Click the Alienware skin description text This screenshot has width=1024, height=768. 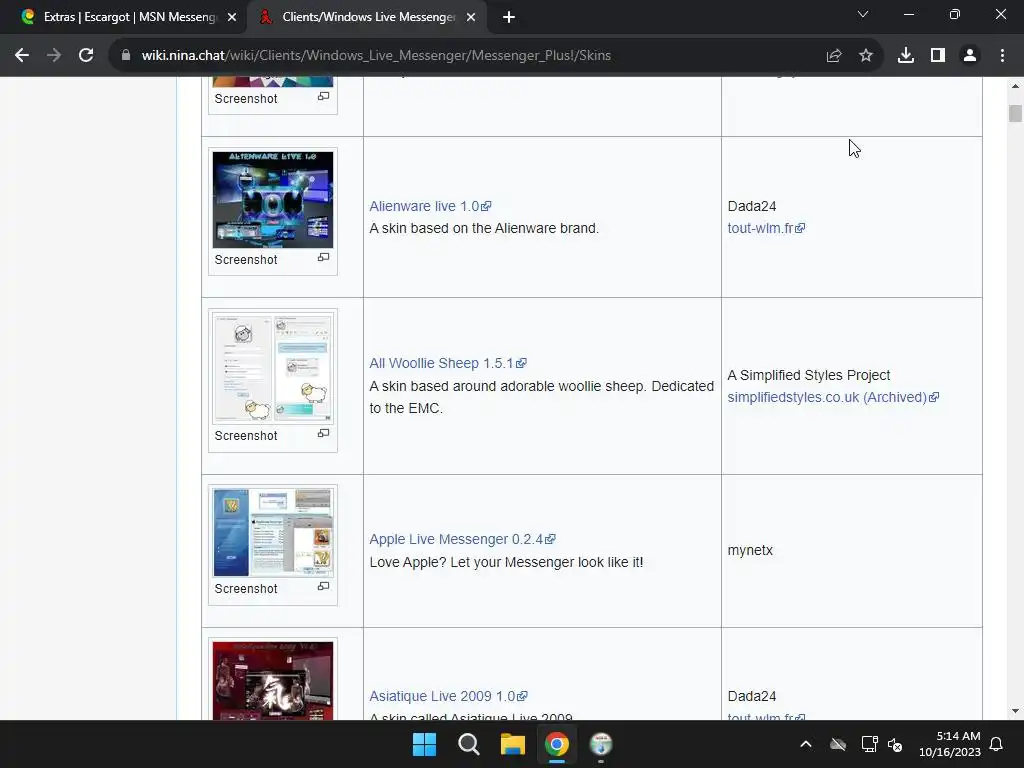484,229
